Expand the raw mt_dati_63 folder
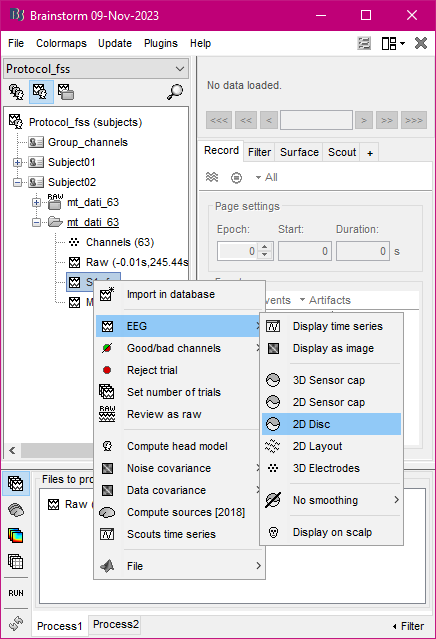 point(37,202)
